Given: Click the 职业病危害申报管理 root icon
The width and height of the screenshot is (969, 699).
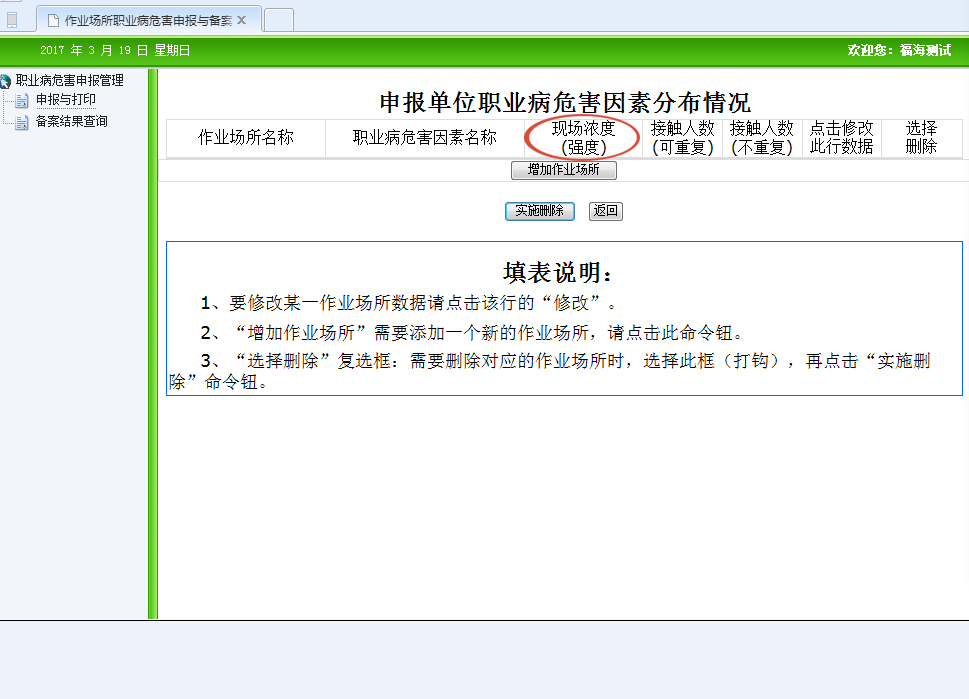Looking at the screenshot, I should (x=6, y=81).
